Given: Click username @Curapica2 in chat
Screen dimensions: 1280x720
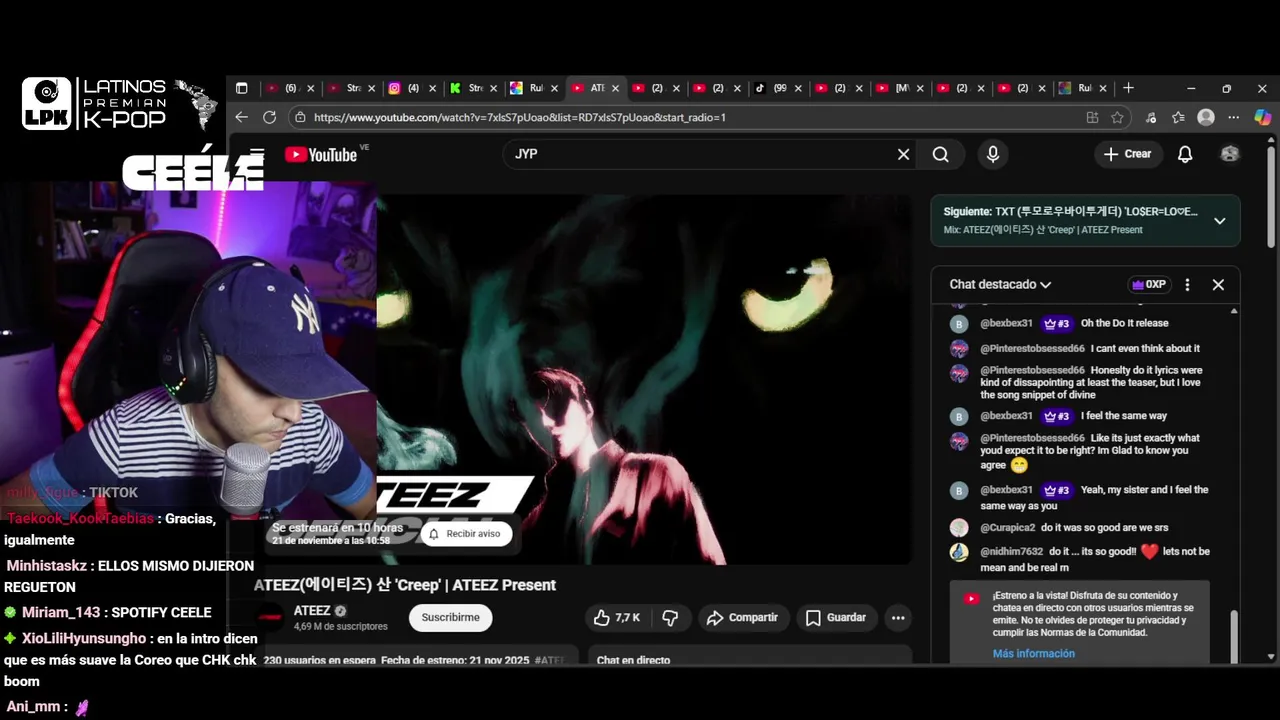Looking at the screenshot, I should pos(1007,528).
